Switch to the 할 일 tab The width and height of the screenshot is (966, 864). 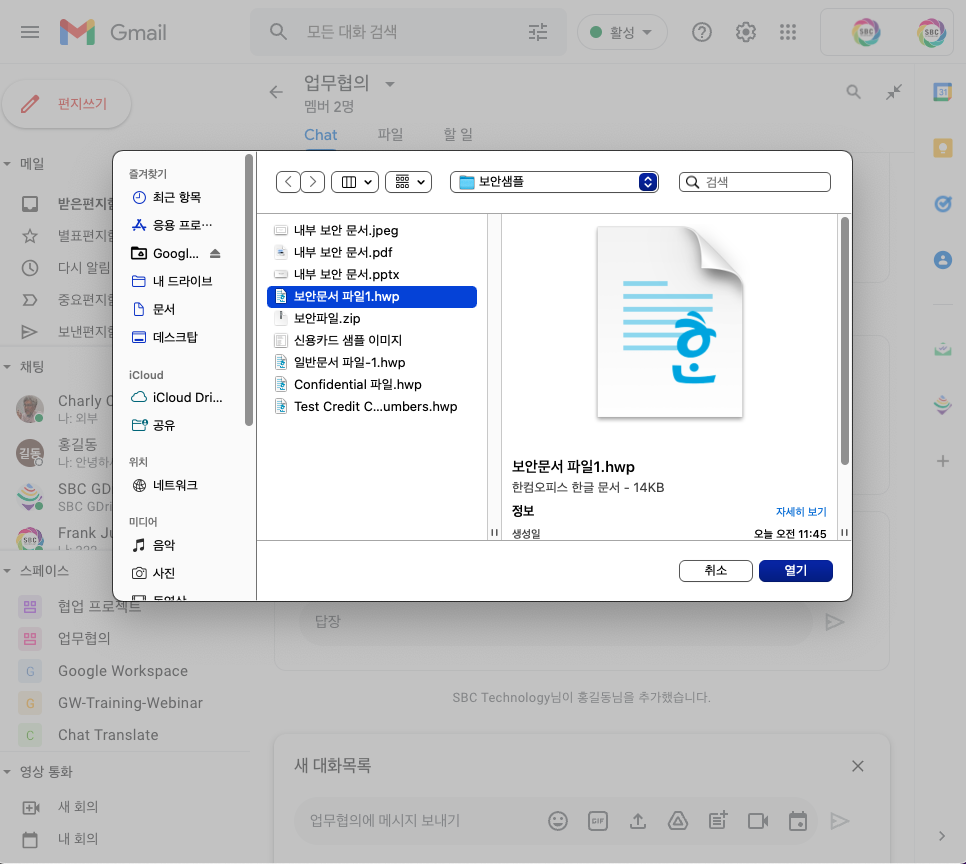pos(458,135)
